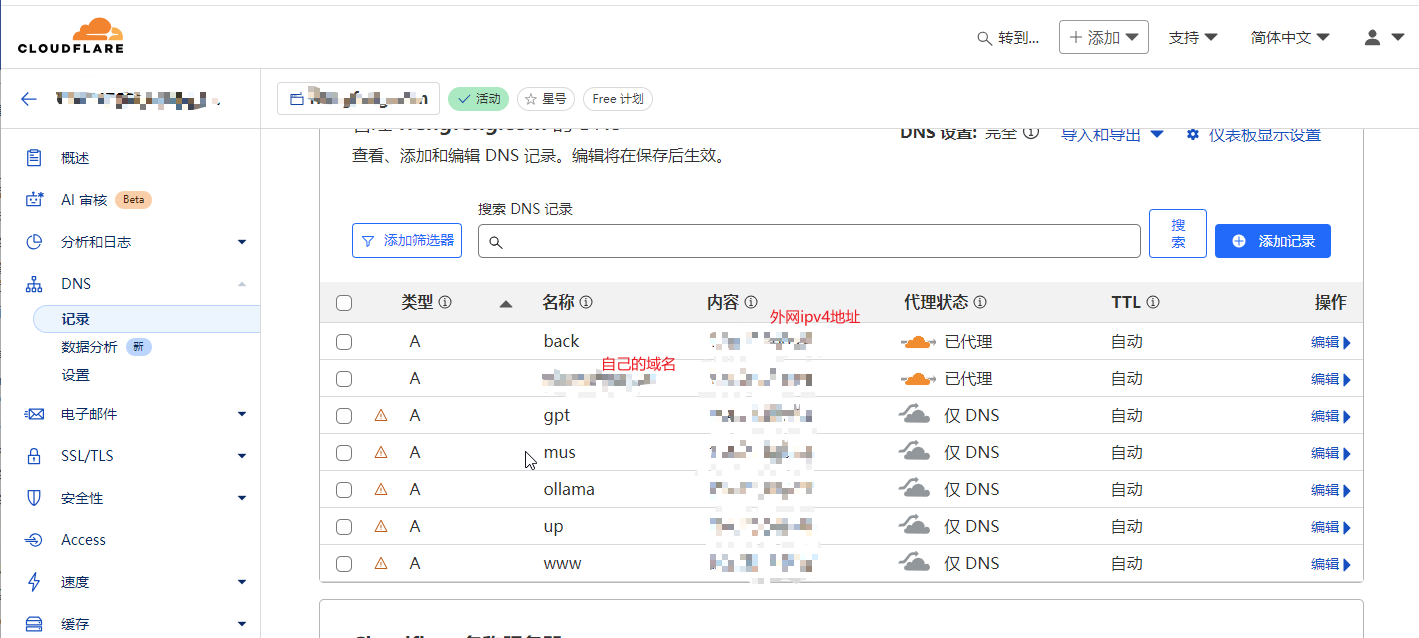Check the box for the up record
The width and height of the screenshot is (1419, 638).
[344, 527]
